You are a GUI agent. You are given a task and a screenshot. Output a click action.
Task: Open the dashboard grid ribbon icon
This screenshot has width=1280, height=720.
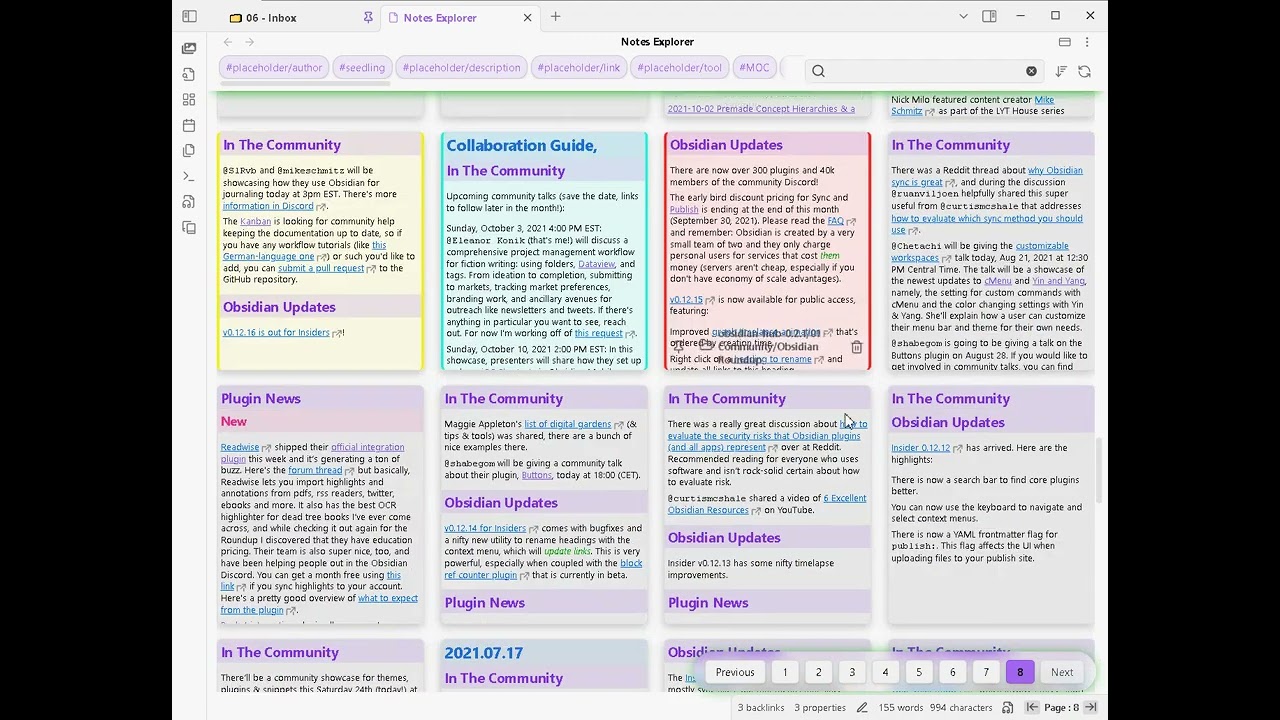coord(189,100)
